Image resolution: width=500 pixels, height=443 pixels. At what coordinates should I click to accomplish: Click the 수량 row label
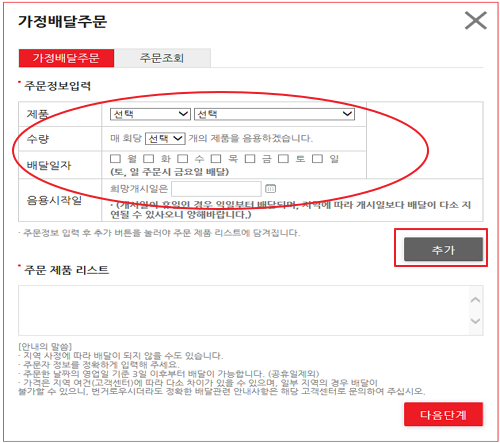pos(38,139)
